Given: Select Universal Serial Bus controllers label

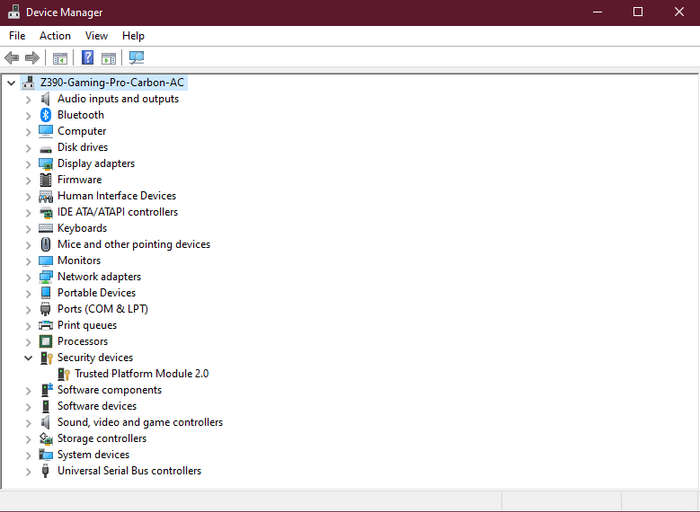Looking at the screenshot, I should tap(129, 470).
